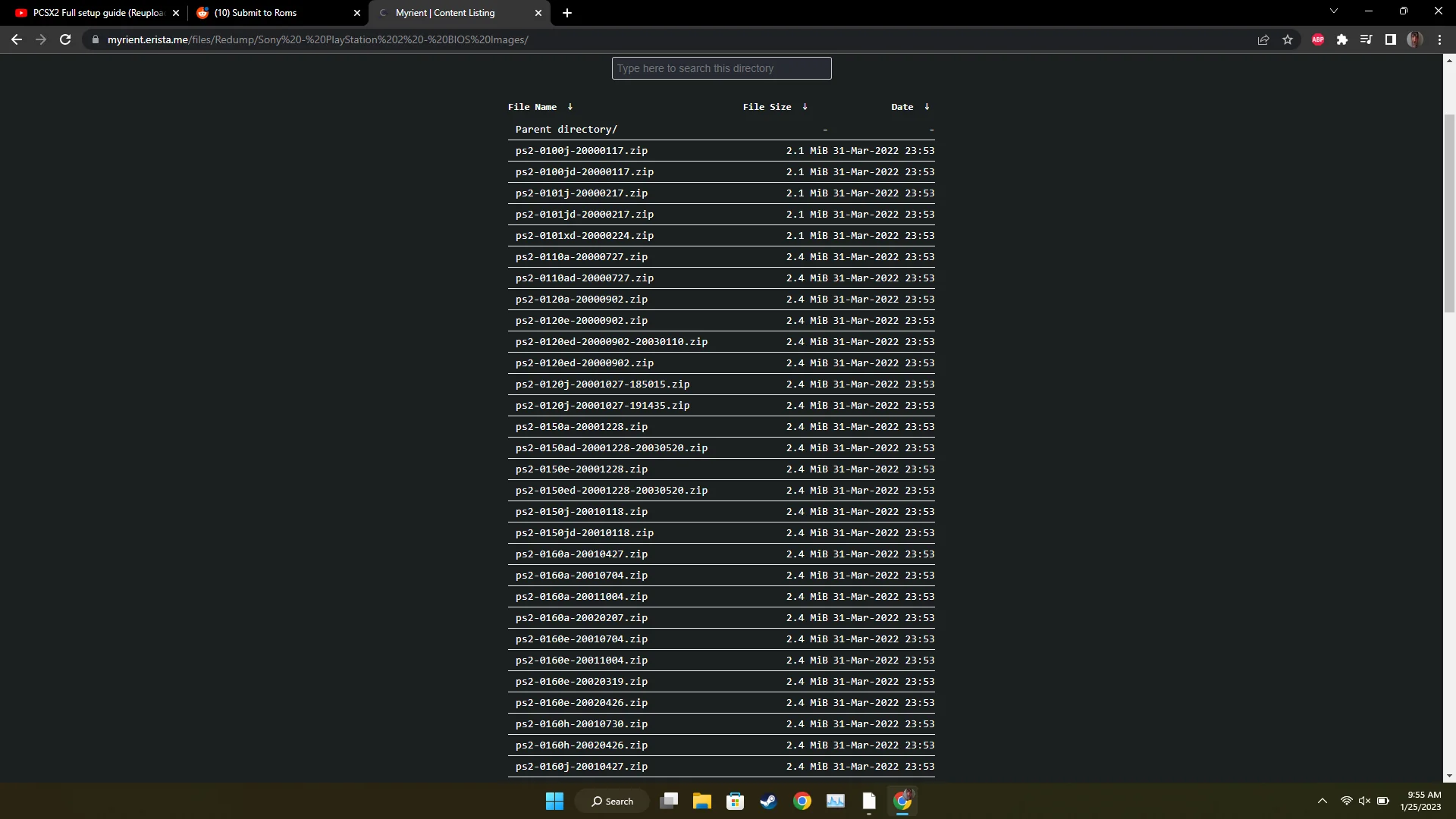Reload the current page

click(x=65, y=39)
